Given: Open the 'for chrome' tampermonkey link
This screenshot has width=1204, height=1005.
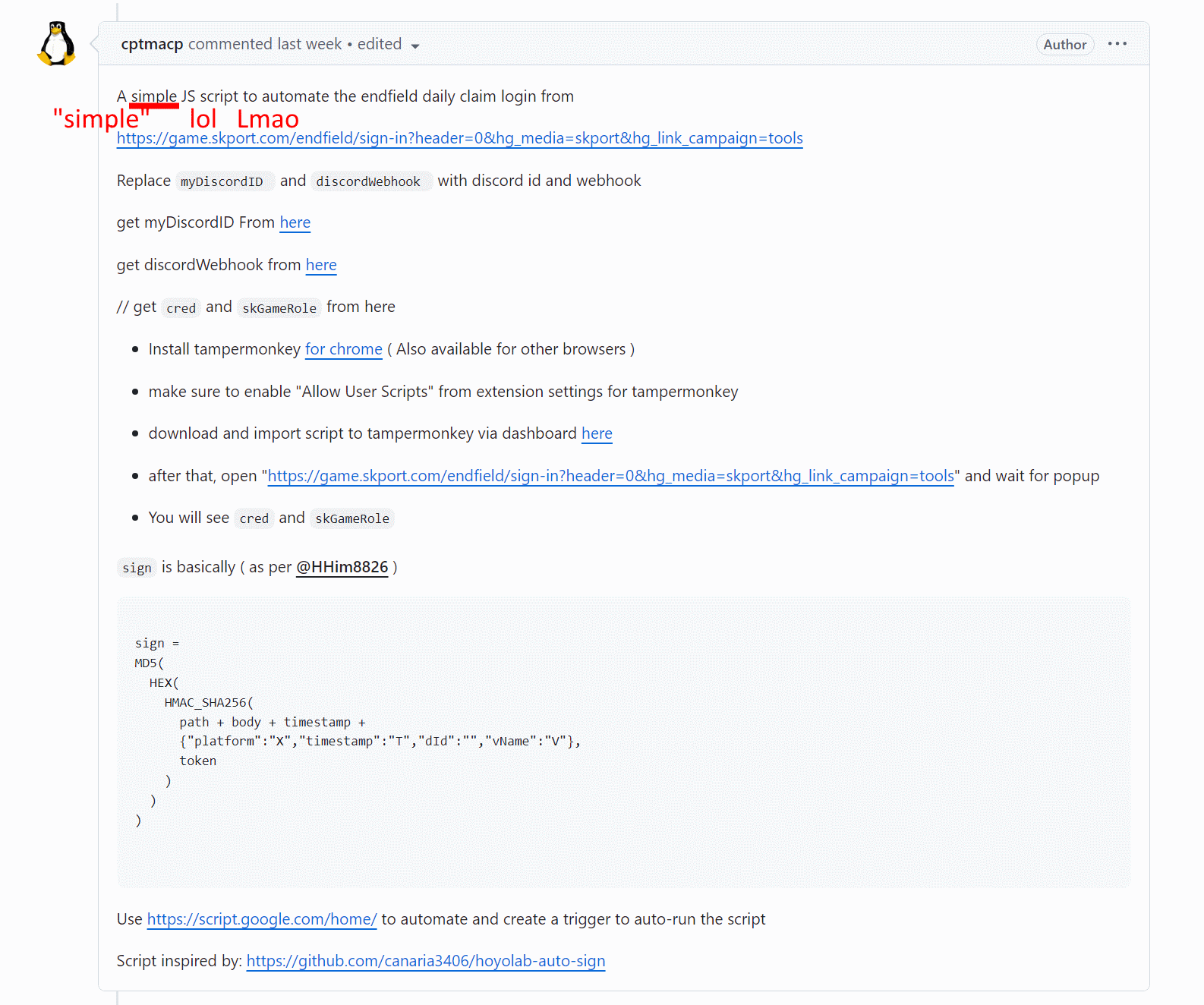Looking at the screenshot, I should [x=344, y=349].
